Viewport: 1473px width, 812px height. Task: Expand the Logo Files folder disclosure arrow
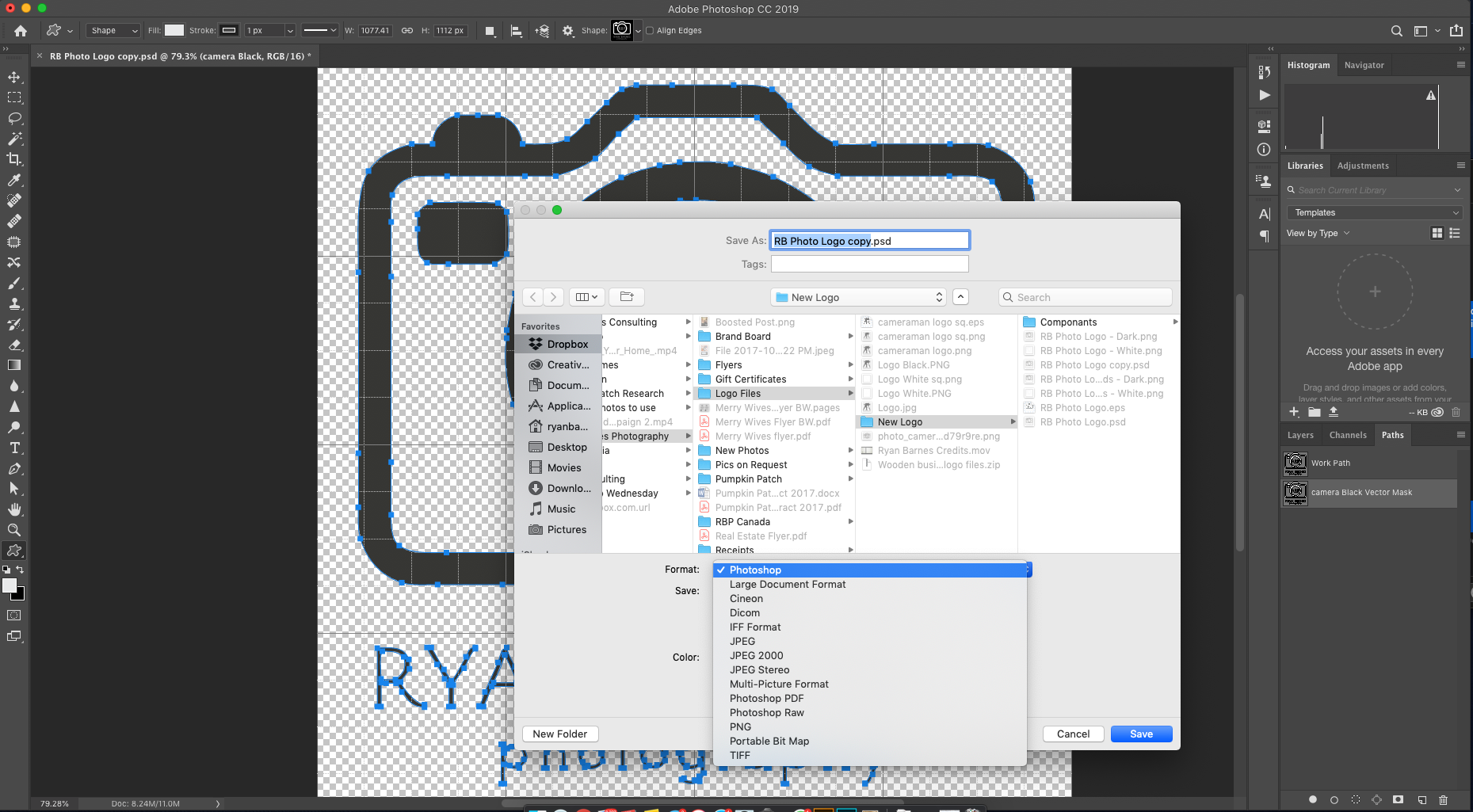(x=850, y=393)
